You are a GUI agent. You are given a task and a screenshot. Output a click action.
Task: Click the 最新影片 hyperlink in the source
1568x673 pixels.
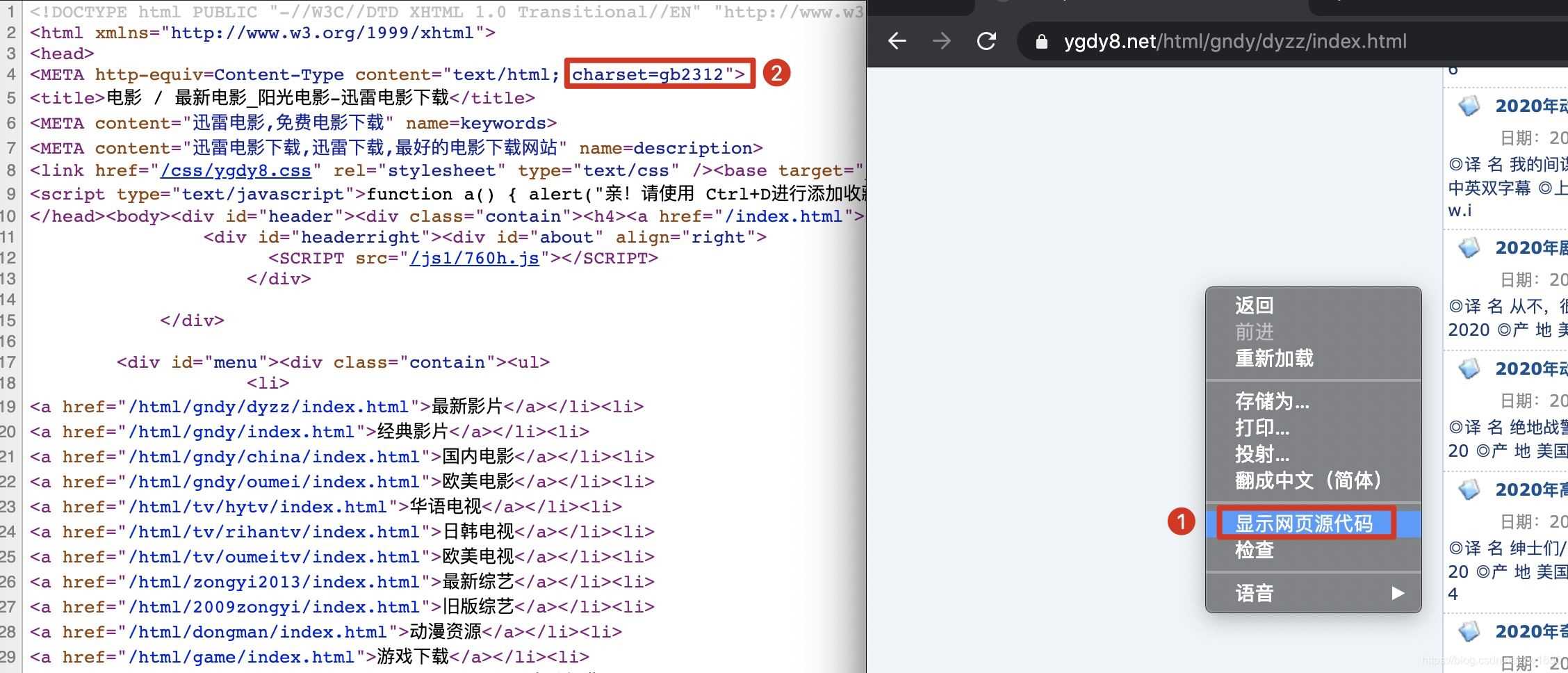467,406
